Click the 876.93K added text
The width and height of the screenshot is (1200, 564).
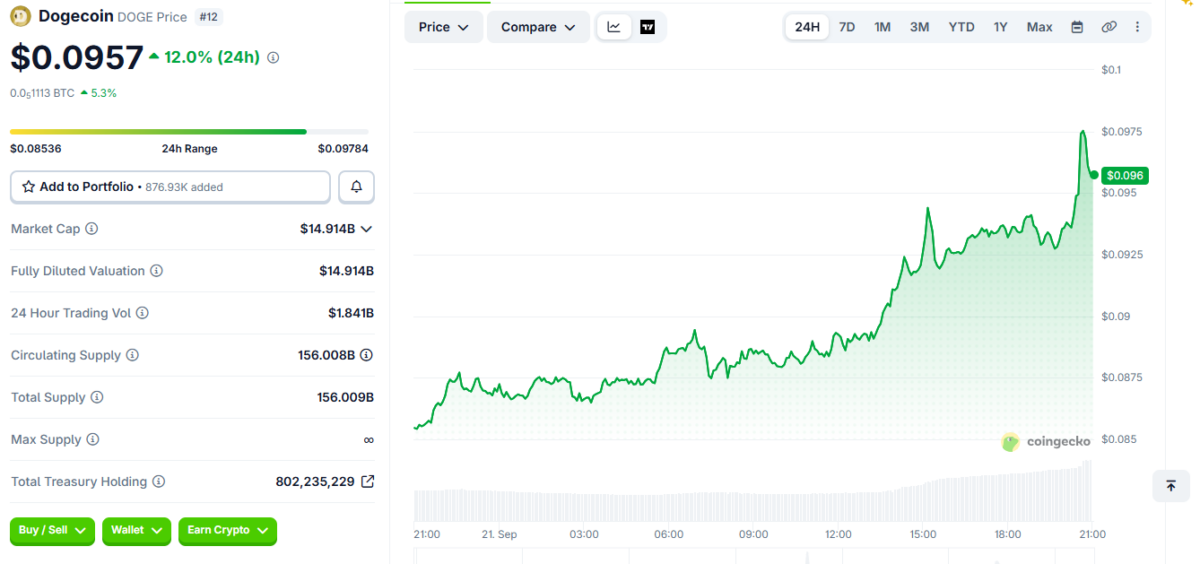pos(185,187)
